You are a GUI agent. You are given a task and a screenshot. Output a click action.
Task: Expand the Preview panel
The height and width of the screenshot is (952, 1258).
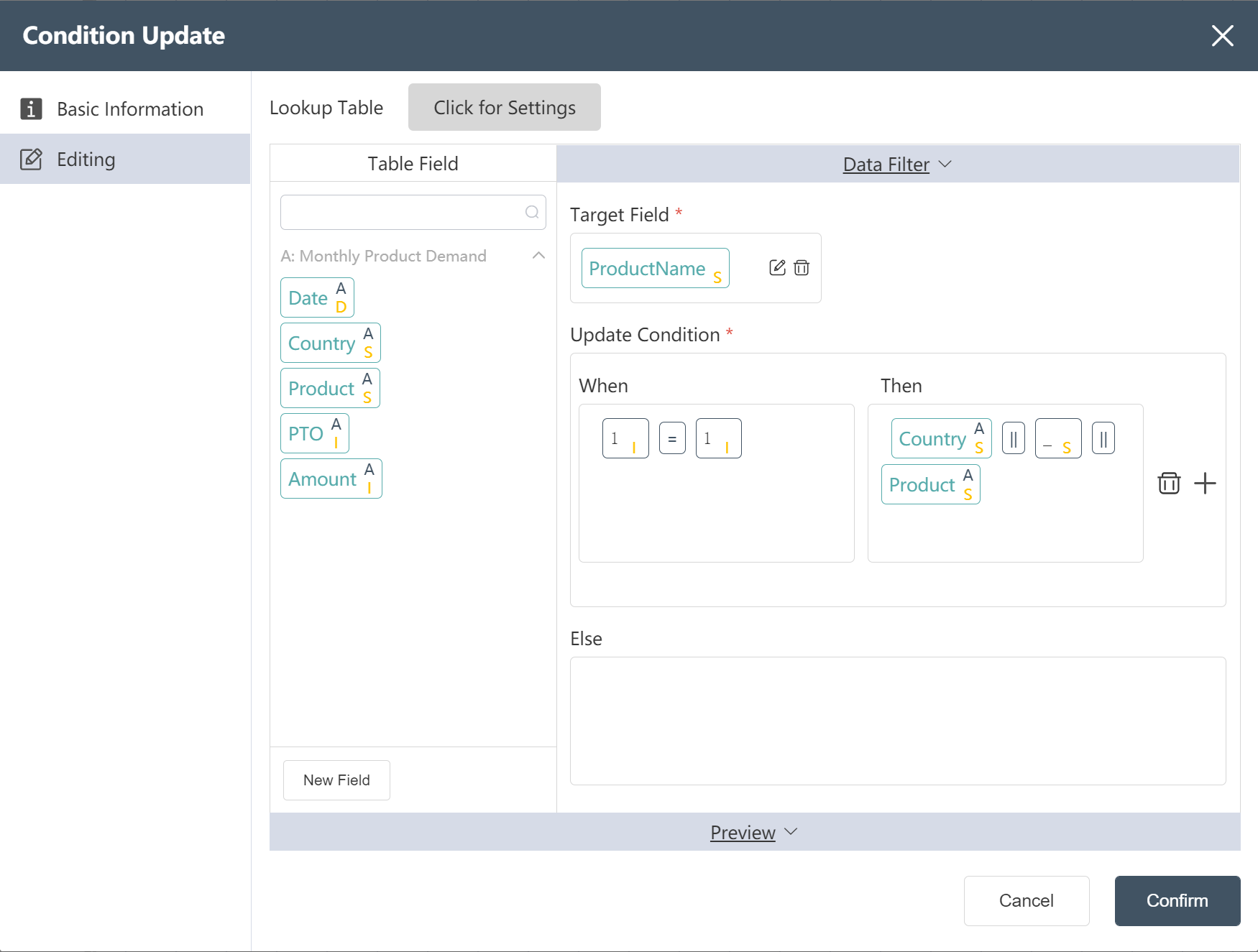pos(755,832)
